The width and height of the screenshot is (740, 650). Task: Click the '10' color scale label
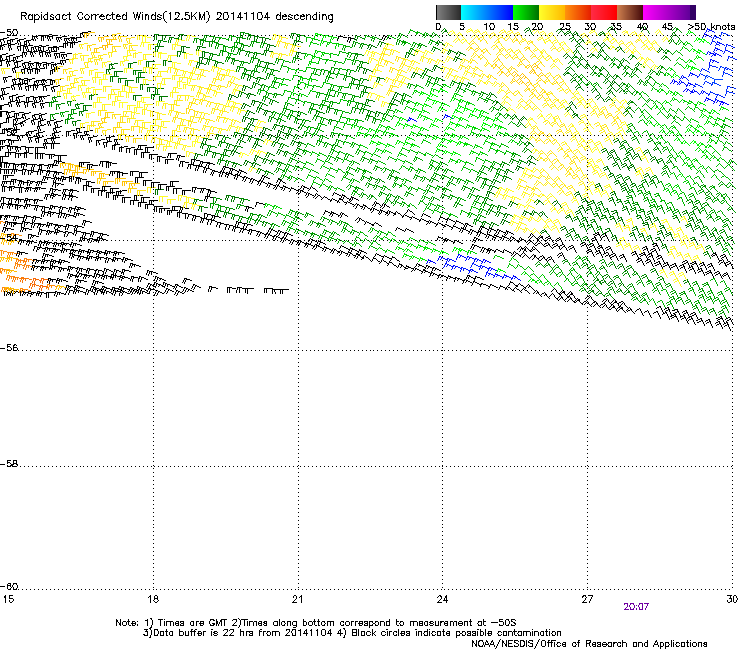click(x=489, y=27)
